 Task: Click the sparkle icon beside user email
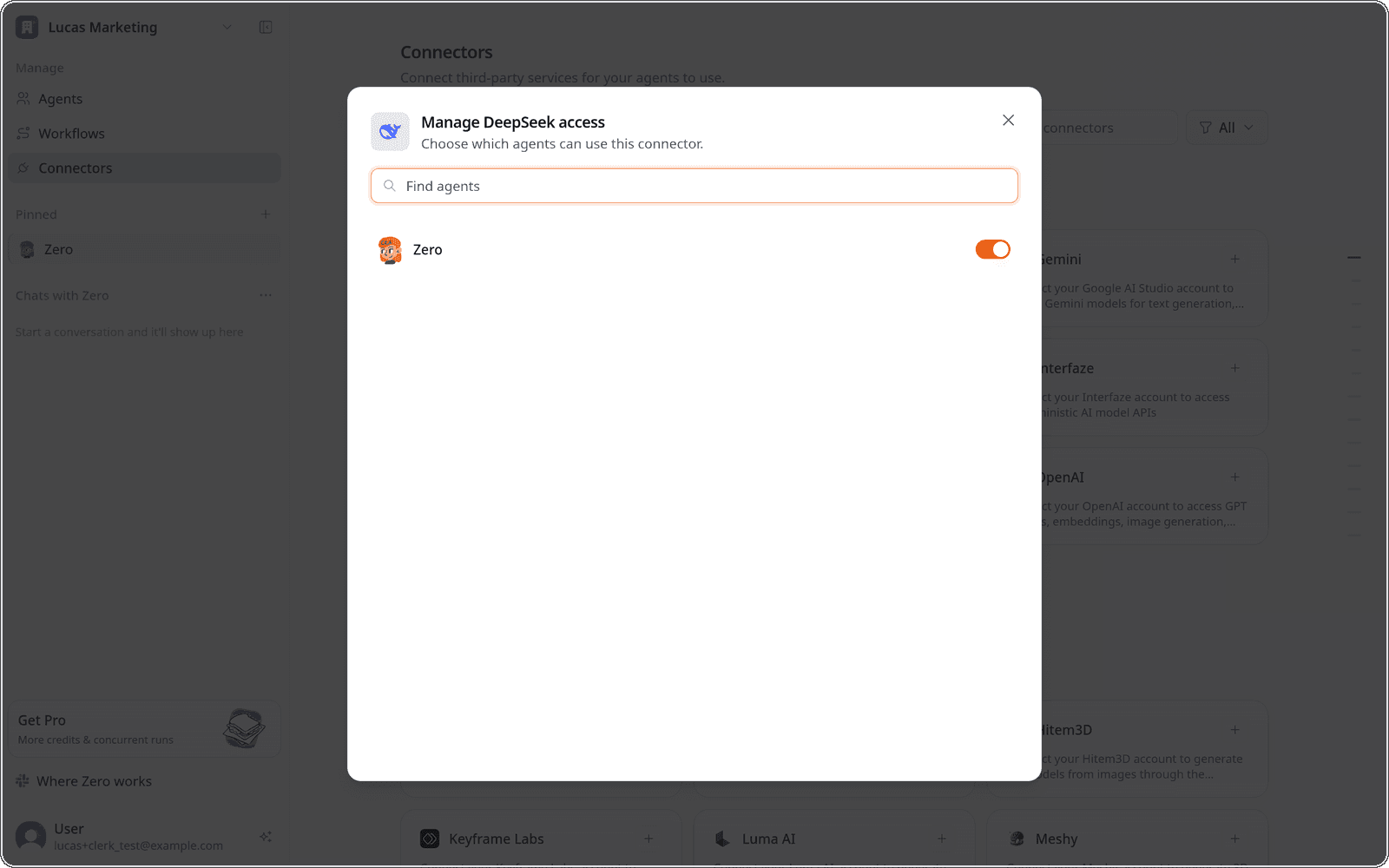coord(266,837)
